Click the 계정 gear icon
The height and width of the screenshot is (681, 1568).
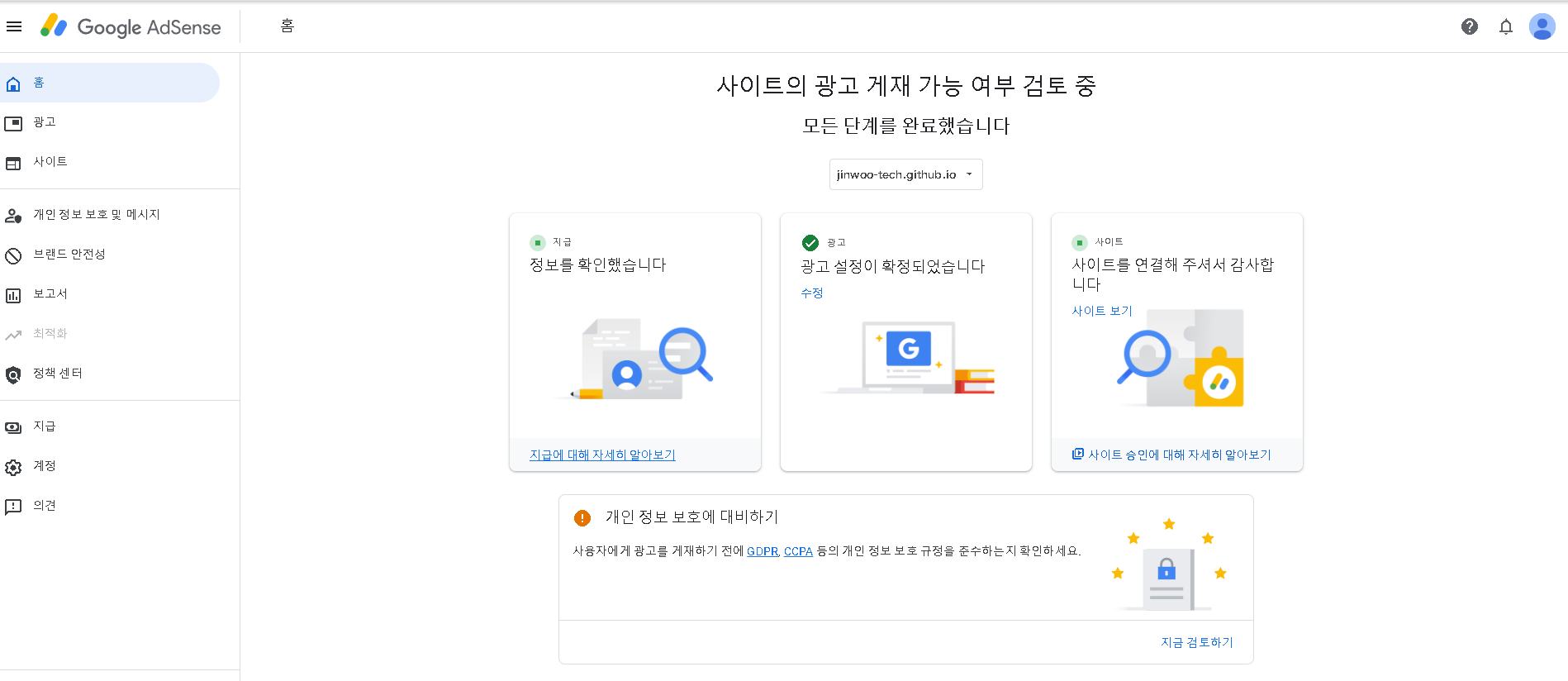[13, 467]
